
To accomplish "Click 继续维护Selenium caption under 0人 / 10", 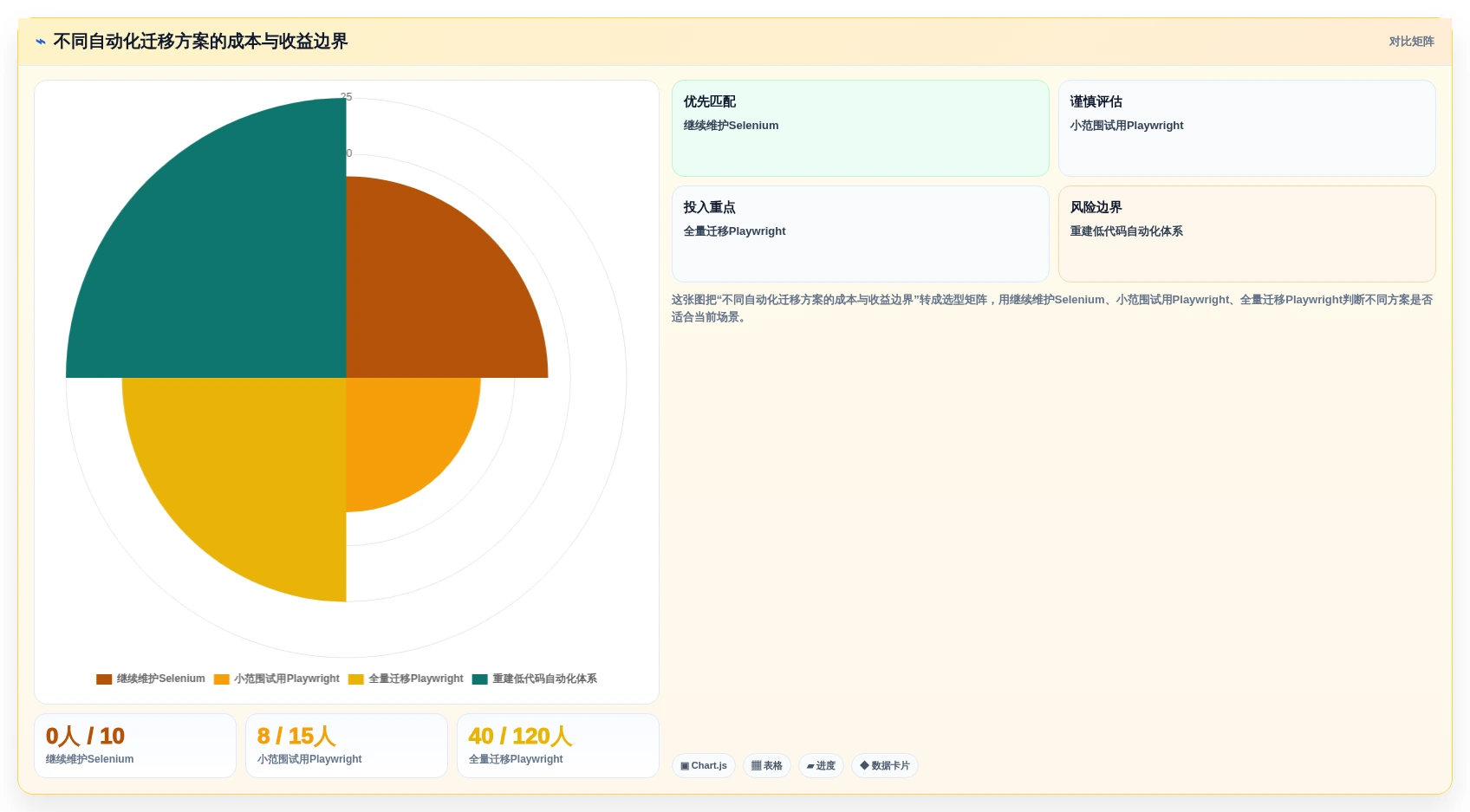I will tap(89, 759).
